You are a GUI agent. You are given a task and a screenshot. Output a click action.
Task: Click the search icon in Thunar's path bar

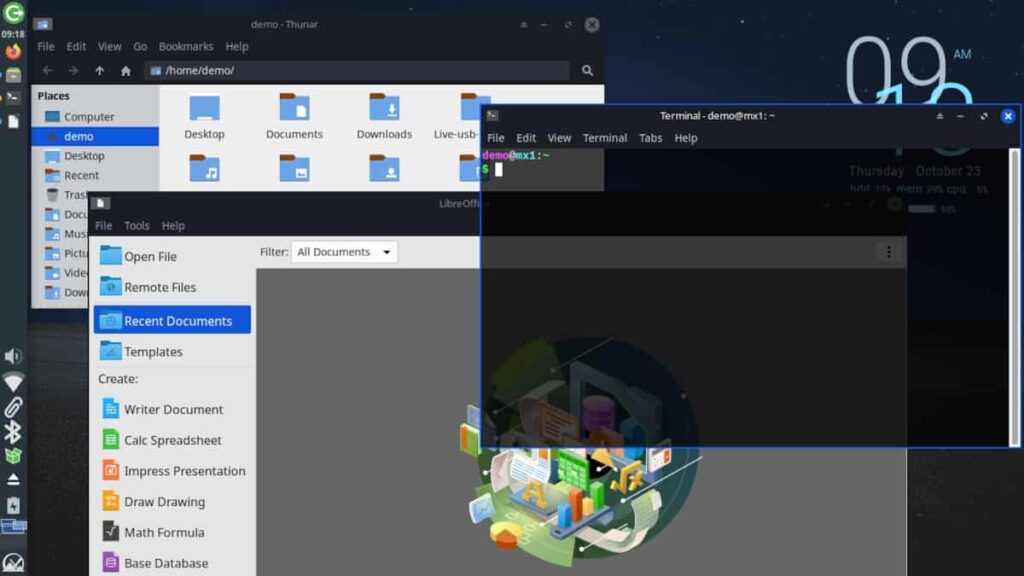pos(586,71)
